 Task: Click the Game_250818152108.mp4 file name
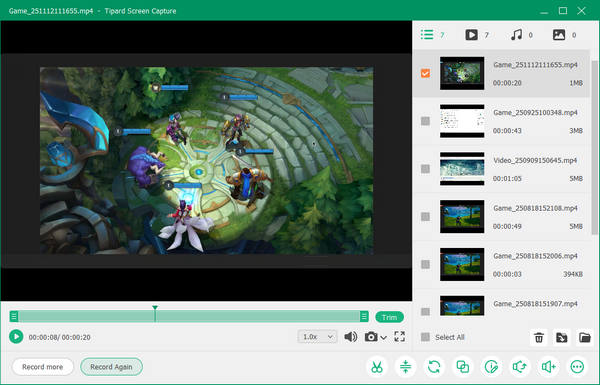[x=535, y=208]
